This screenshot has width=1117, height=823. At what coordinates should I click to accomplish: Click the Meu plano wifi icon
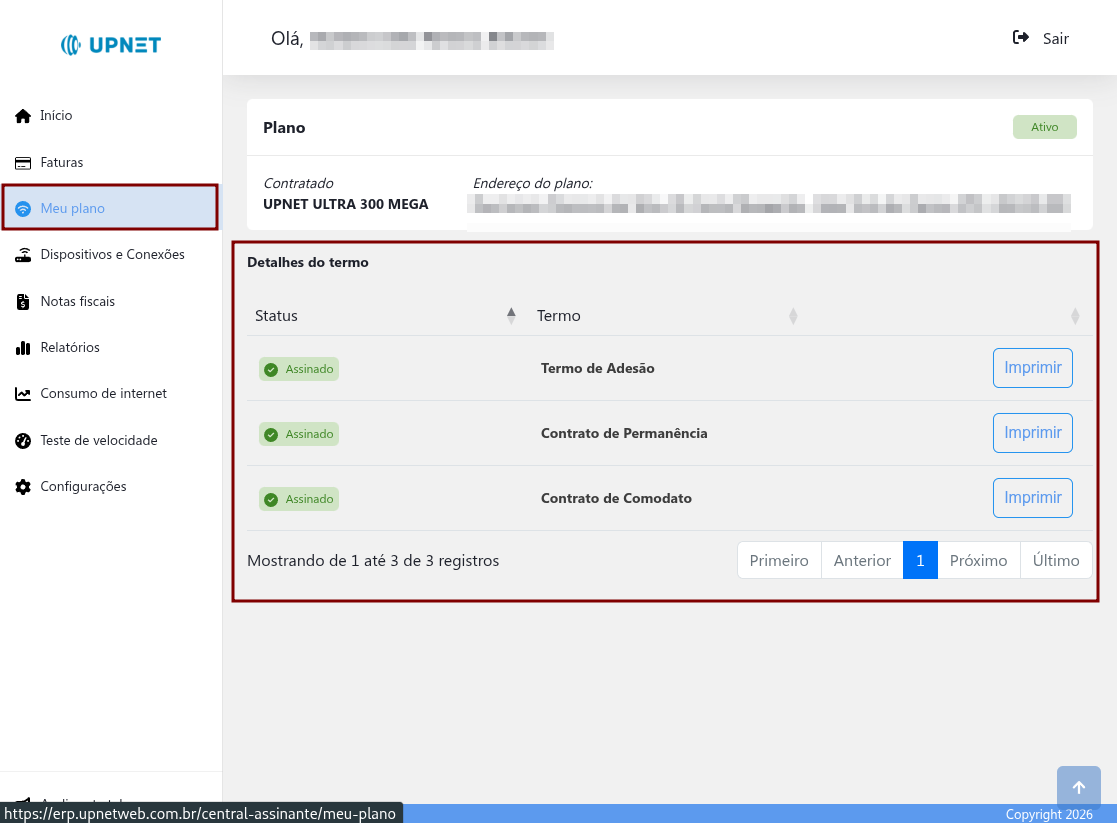(x=22, y=207)
